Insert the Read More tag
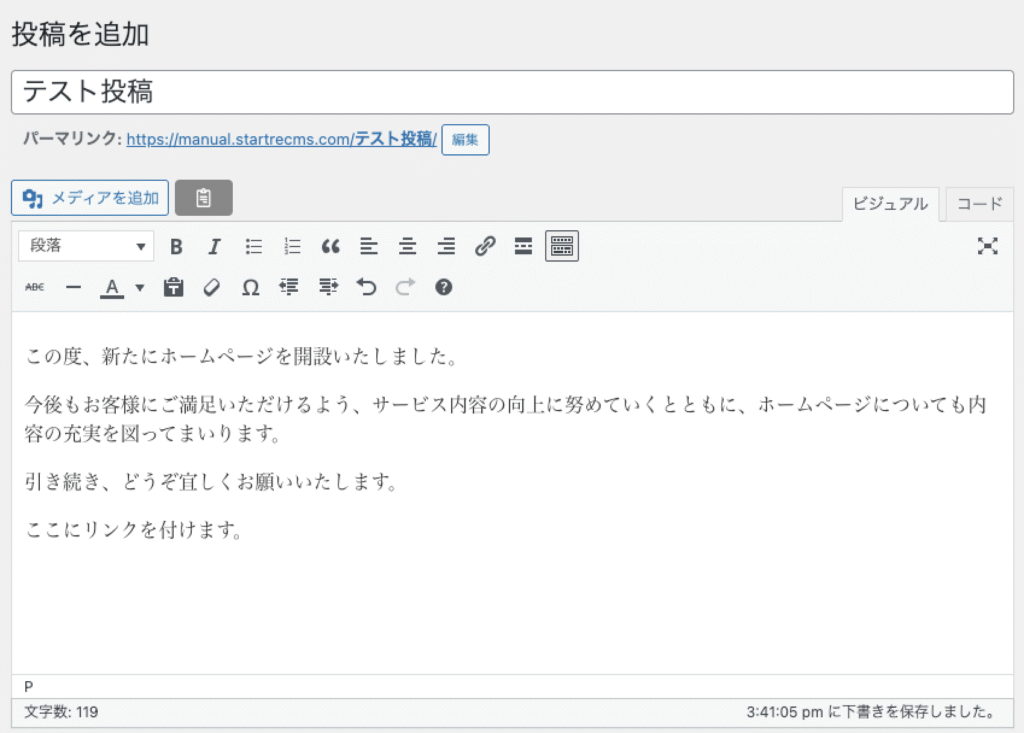This screenshot has width=1024, height=733. pos(523,247)
